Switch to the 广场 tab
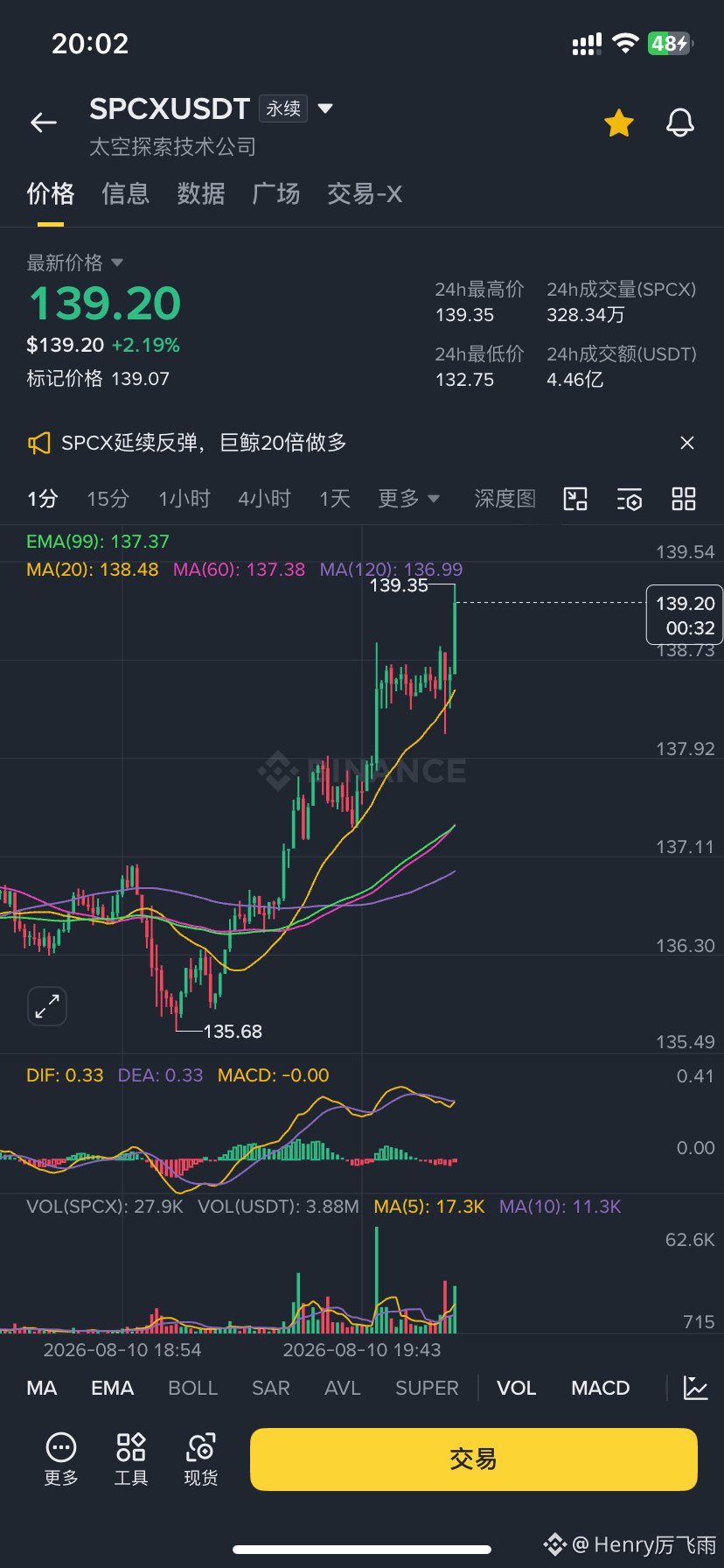The width and height of the screenshot is (724, 1568). click(276, 194)
